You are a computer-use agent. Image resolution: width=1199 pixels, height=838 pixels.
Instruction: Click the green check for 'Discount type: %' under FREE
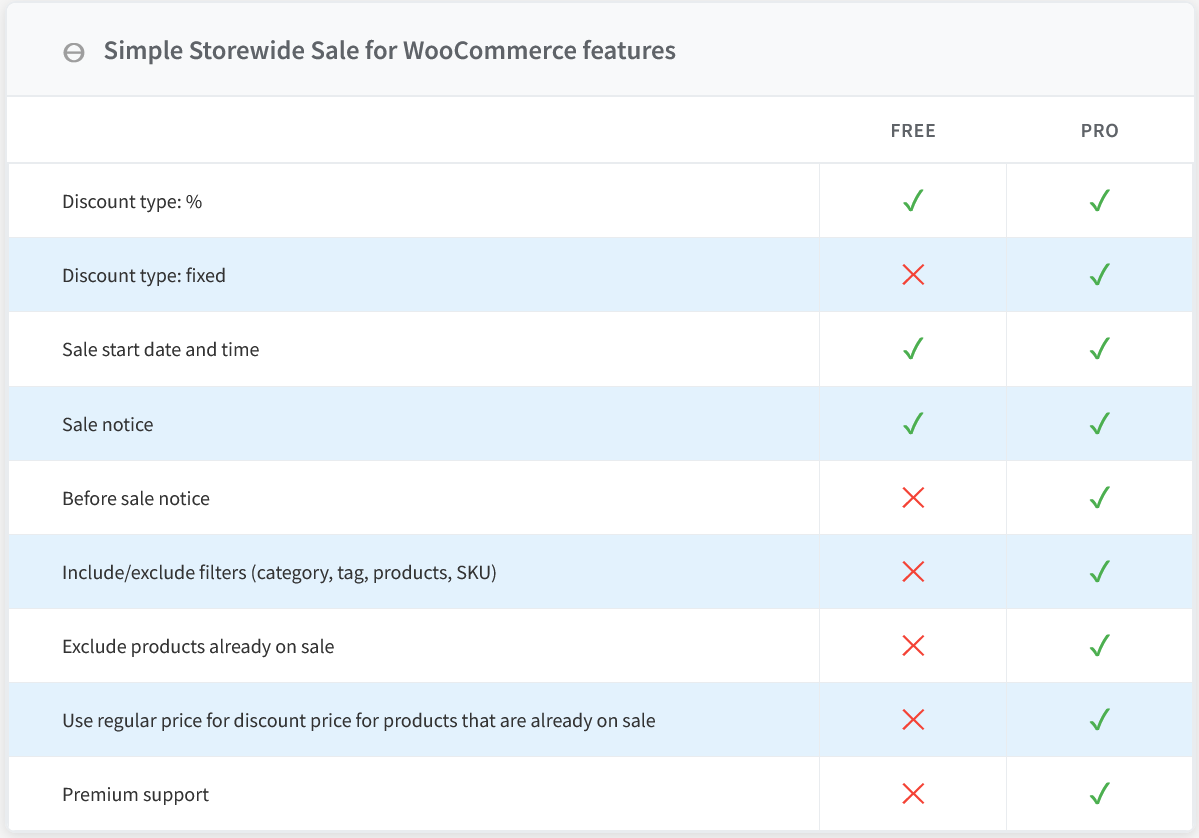point(912,201)
